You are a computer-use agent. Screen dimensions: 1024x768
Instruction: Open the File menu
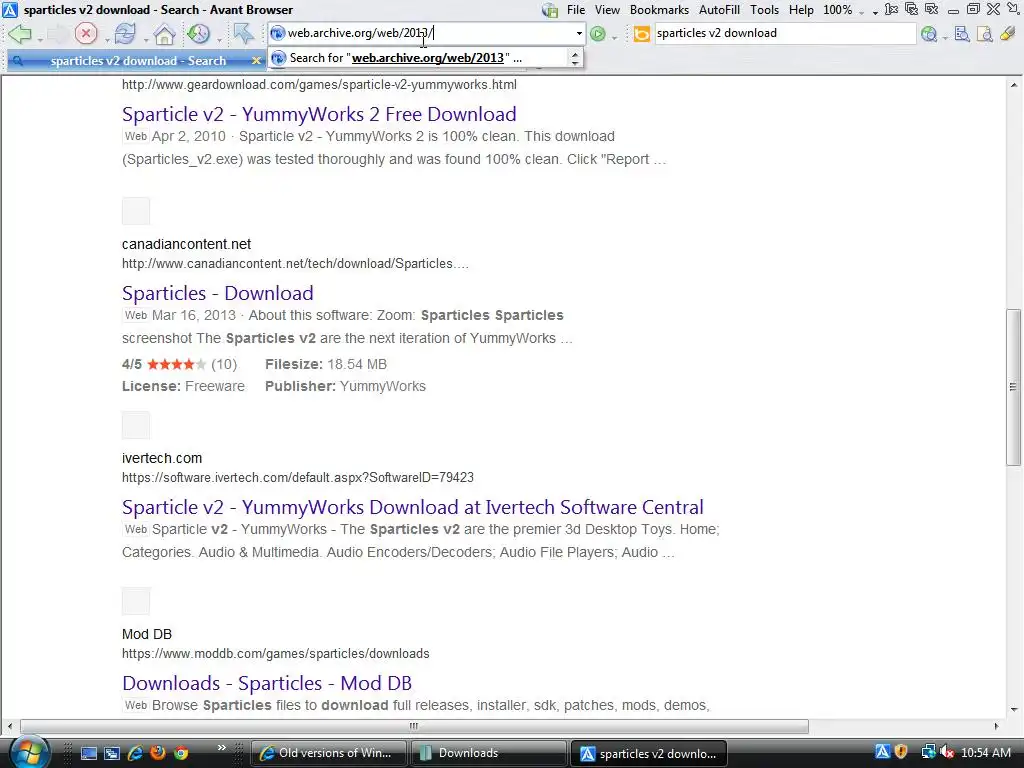[576, 10]
